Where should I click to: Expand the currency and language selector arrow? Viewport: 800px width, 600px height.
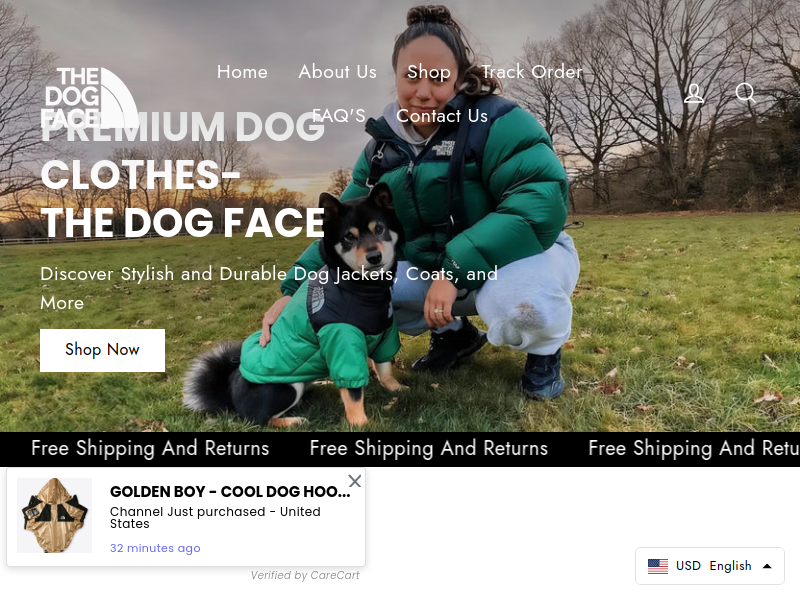(767, 566)
